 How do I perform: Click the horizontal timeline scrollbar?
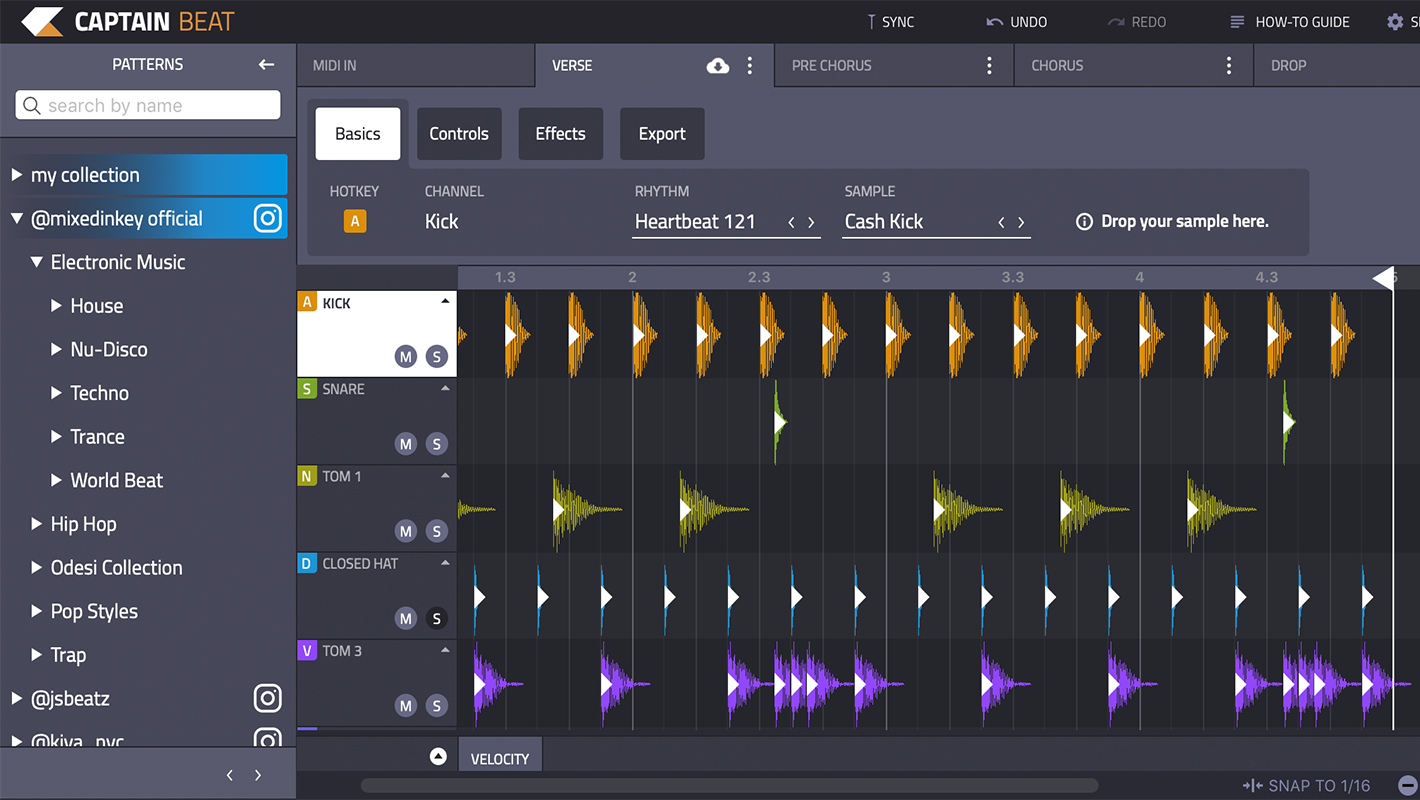(729, 786)
